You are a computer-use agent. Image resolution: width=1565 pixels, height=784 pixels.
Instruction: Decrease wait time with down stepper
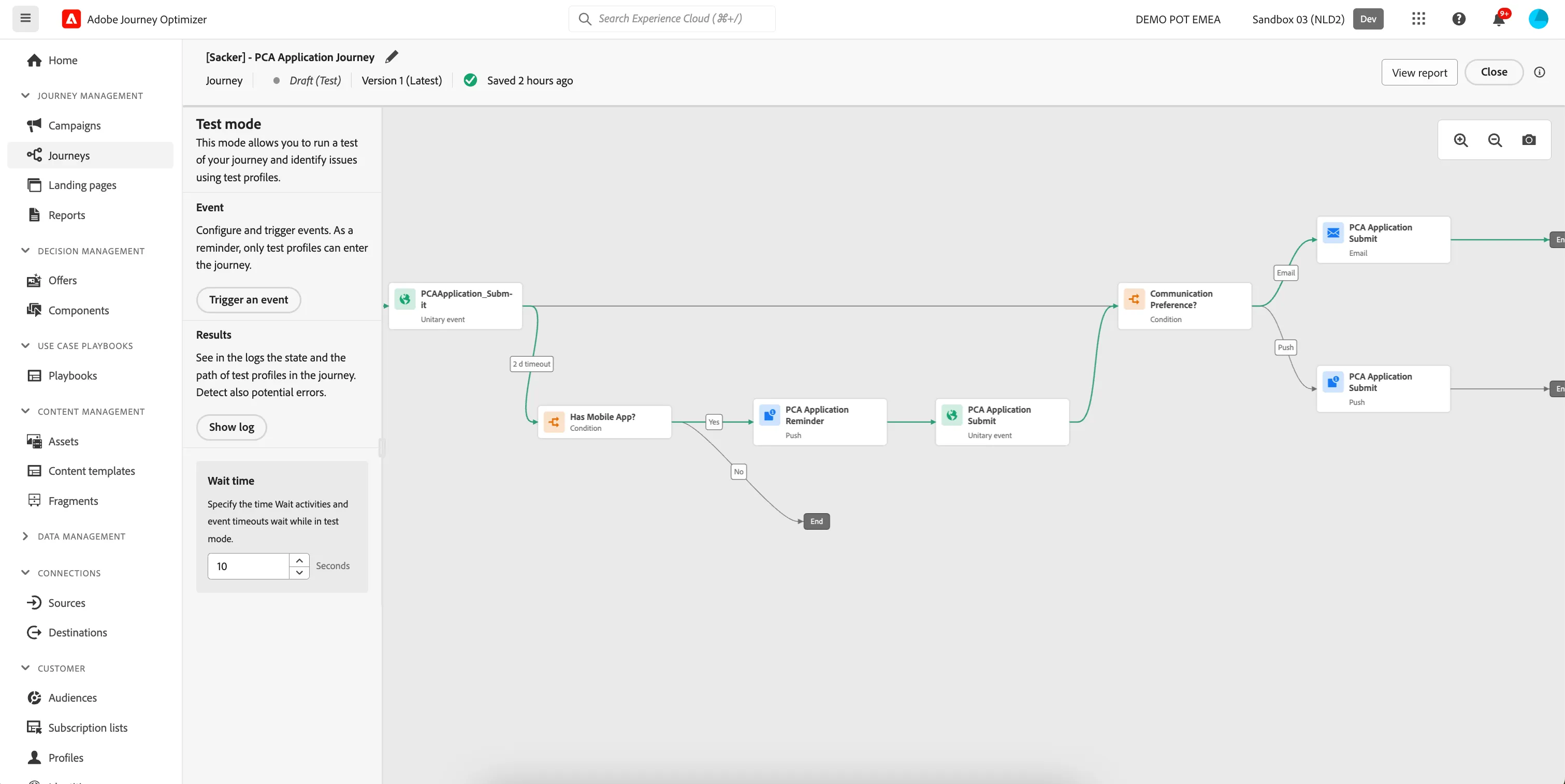(x=299, y=573)
